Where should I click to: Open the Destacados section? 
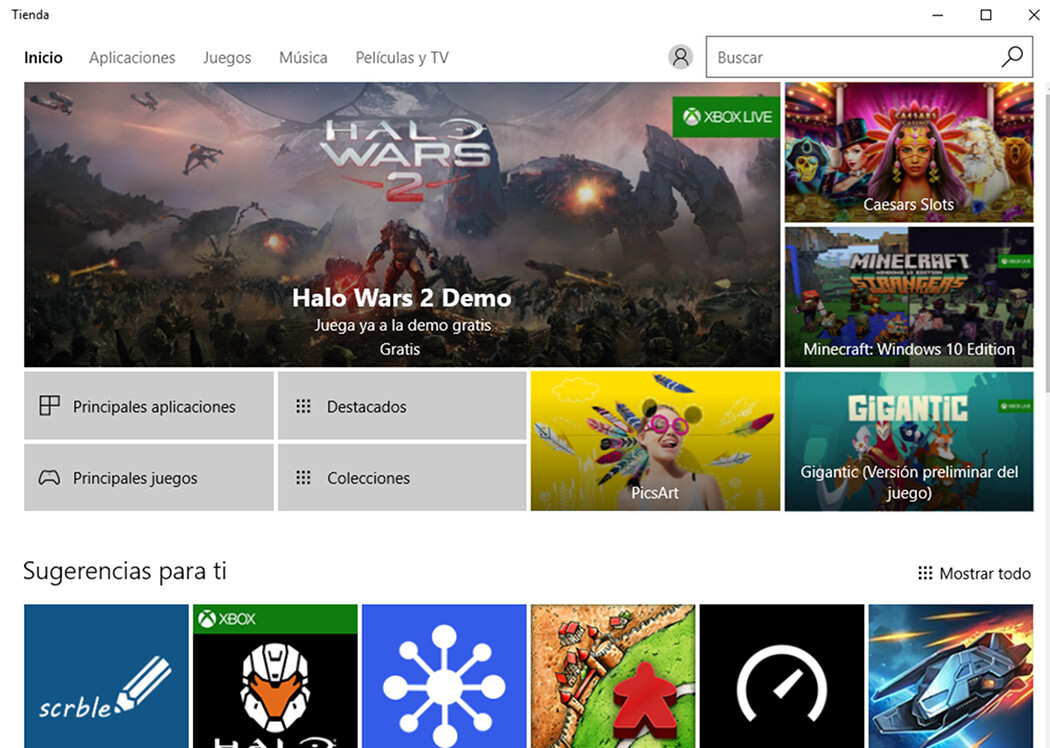402,406
